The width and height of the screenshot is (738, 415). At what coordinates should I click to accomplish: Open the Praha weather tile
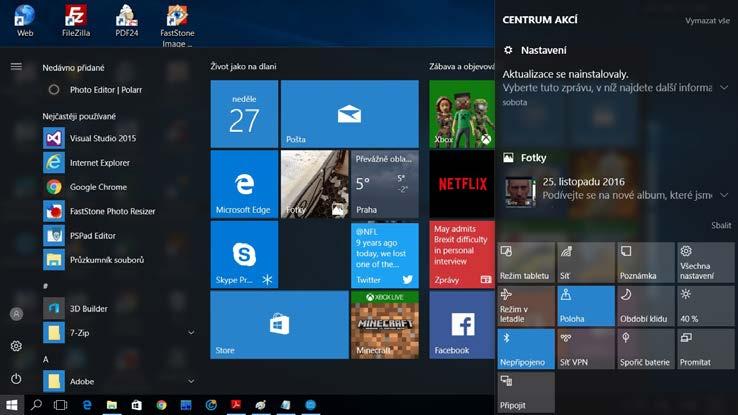tap(385, 184)
